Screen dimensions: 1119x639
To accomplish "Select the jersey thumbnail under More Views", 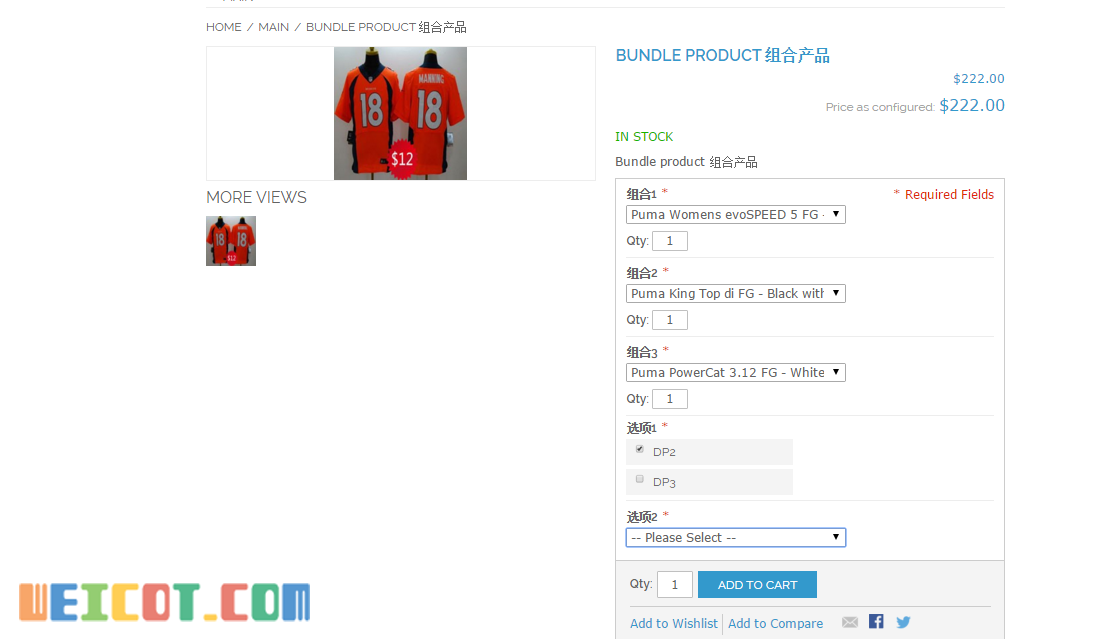I will coord(231,241).
